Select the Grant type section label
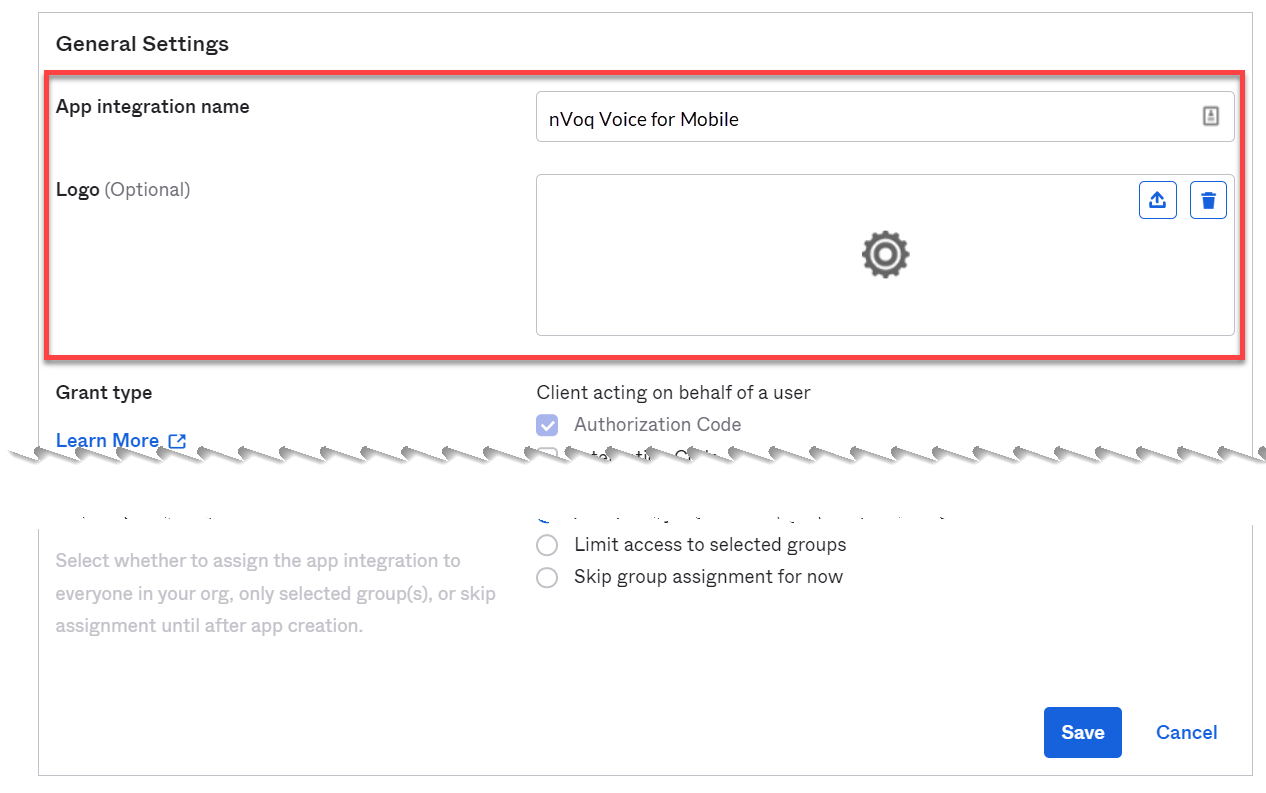This screenshot has height=793, width=1266. [103, 392]
